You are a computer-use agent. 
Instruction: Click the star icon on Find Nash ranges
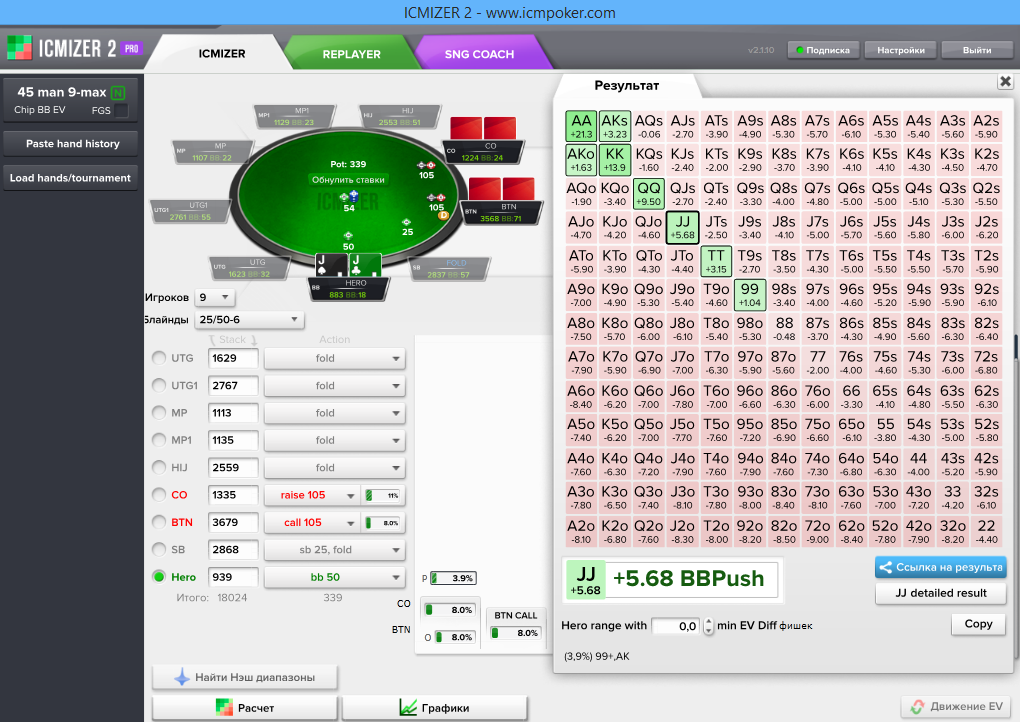tap(181, 677)
